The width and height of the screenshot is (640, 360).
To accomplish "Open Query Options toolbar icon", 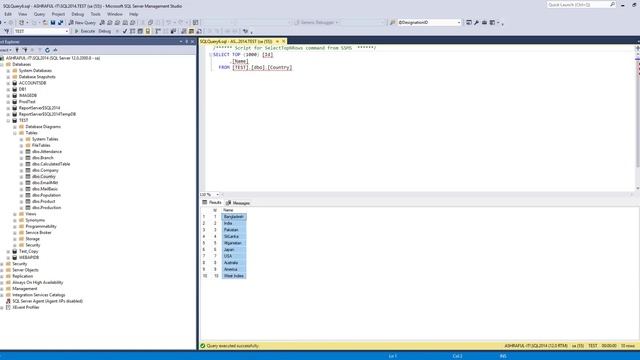I will click(x=140, y=31).
